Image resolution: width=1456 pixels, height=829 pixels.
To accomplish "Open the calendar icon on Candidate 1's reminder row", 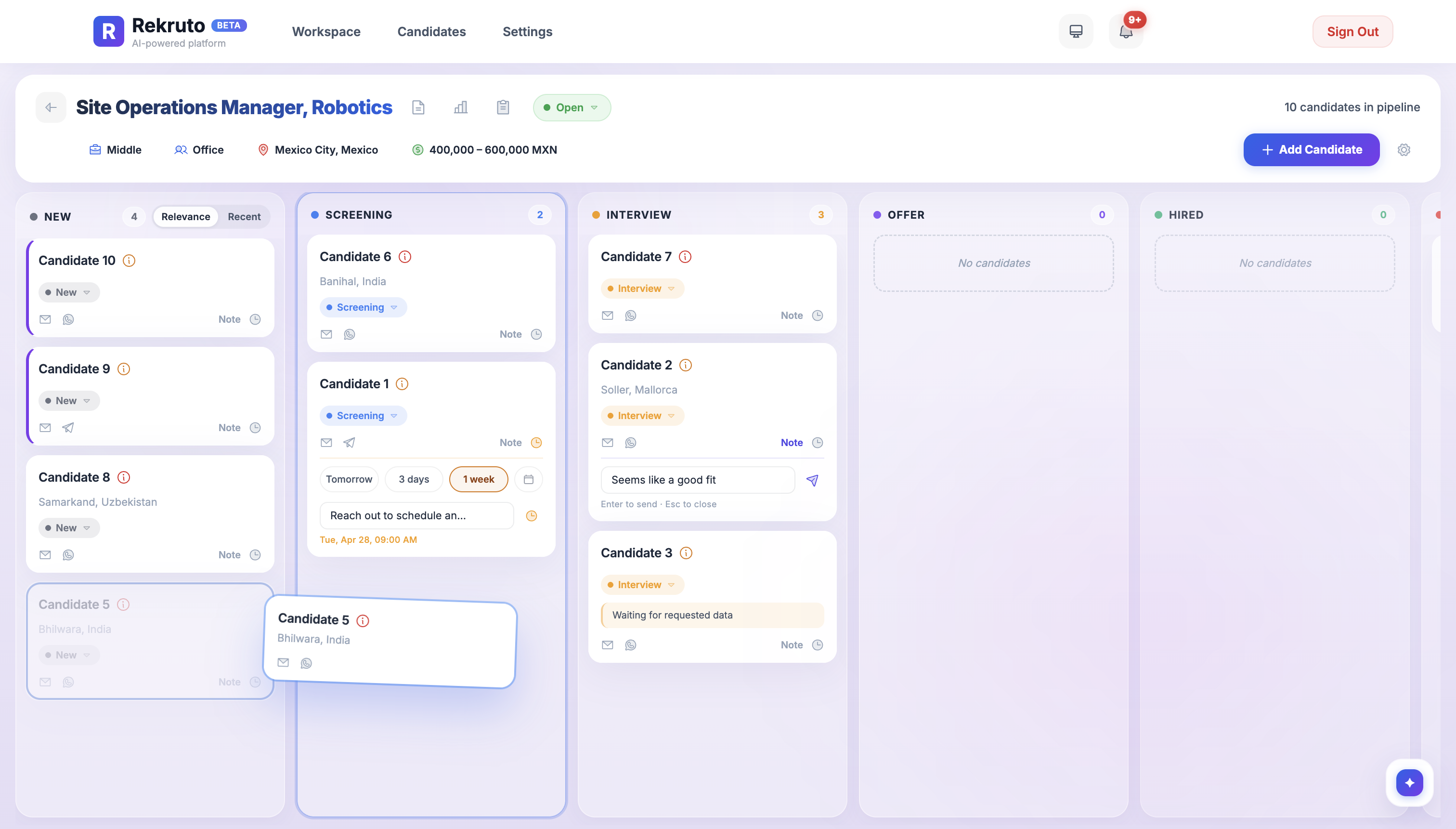I will coord(529,479).
